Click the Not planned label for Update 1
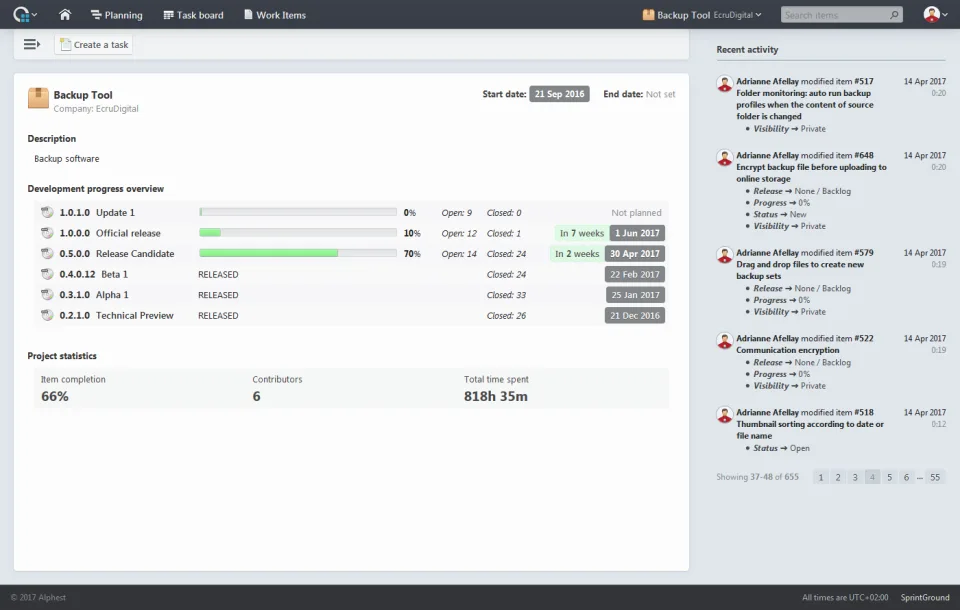The image size is (960, 610). click(x=636, y=213)
